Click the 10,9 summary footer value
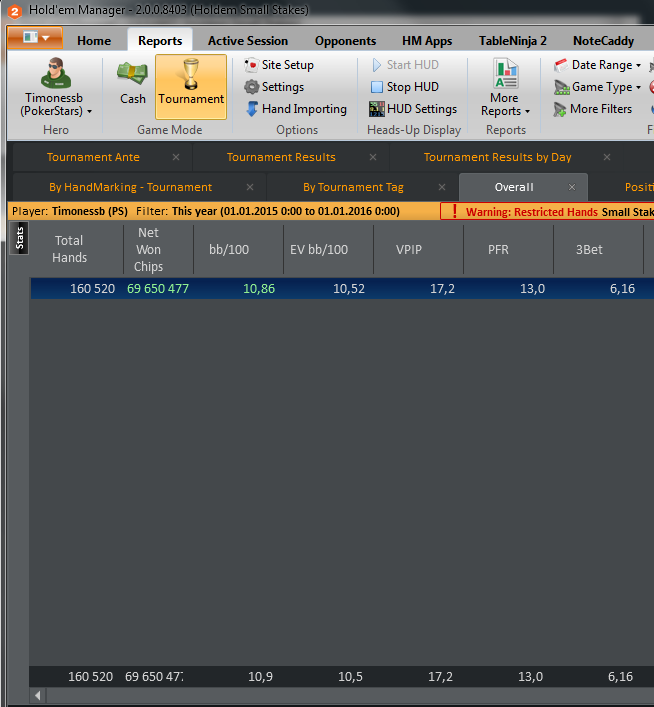Screen dimensions: 654x707 tap(260, 676)
